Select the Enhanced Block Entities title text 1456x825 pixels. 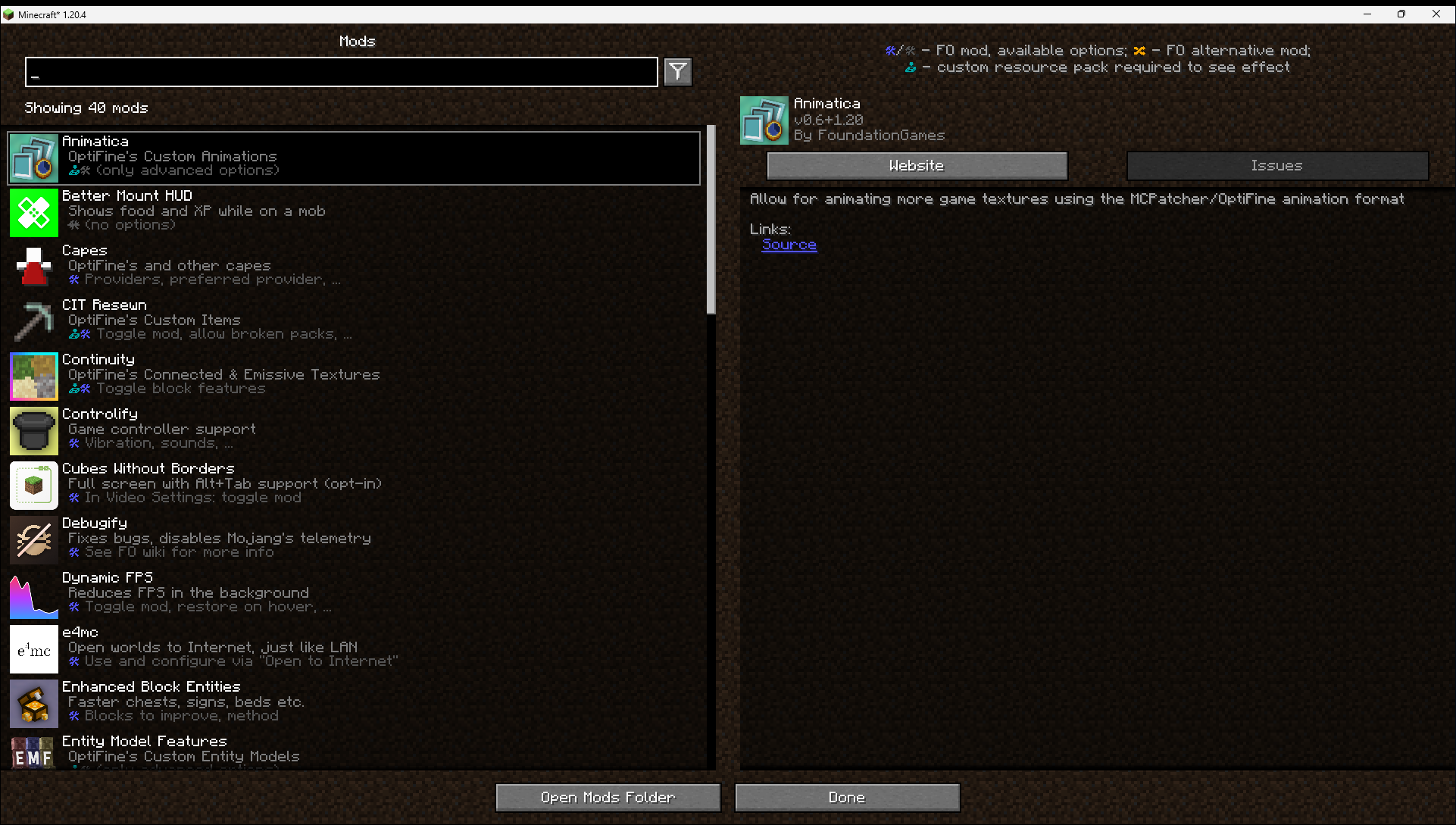click(152, 687)
